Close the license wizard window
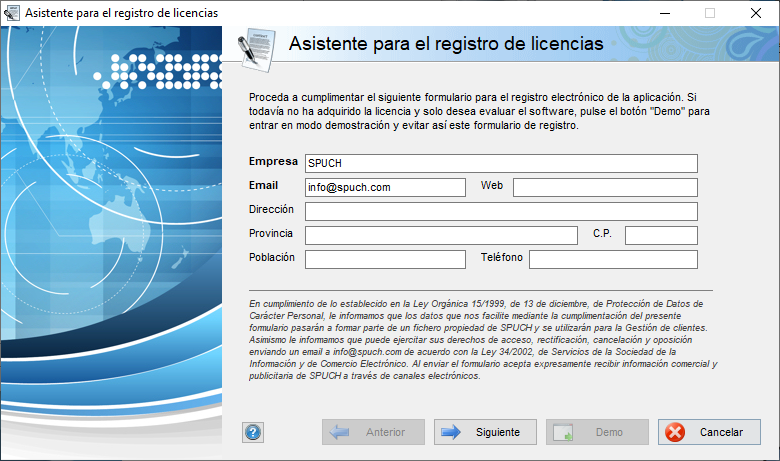Viewport: 780px width, 461px height. coord(756,13)
